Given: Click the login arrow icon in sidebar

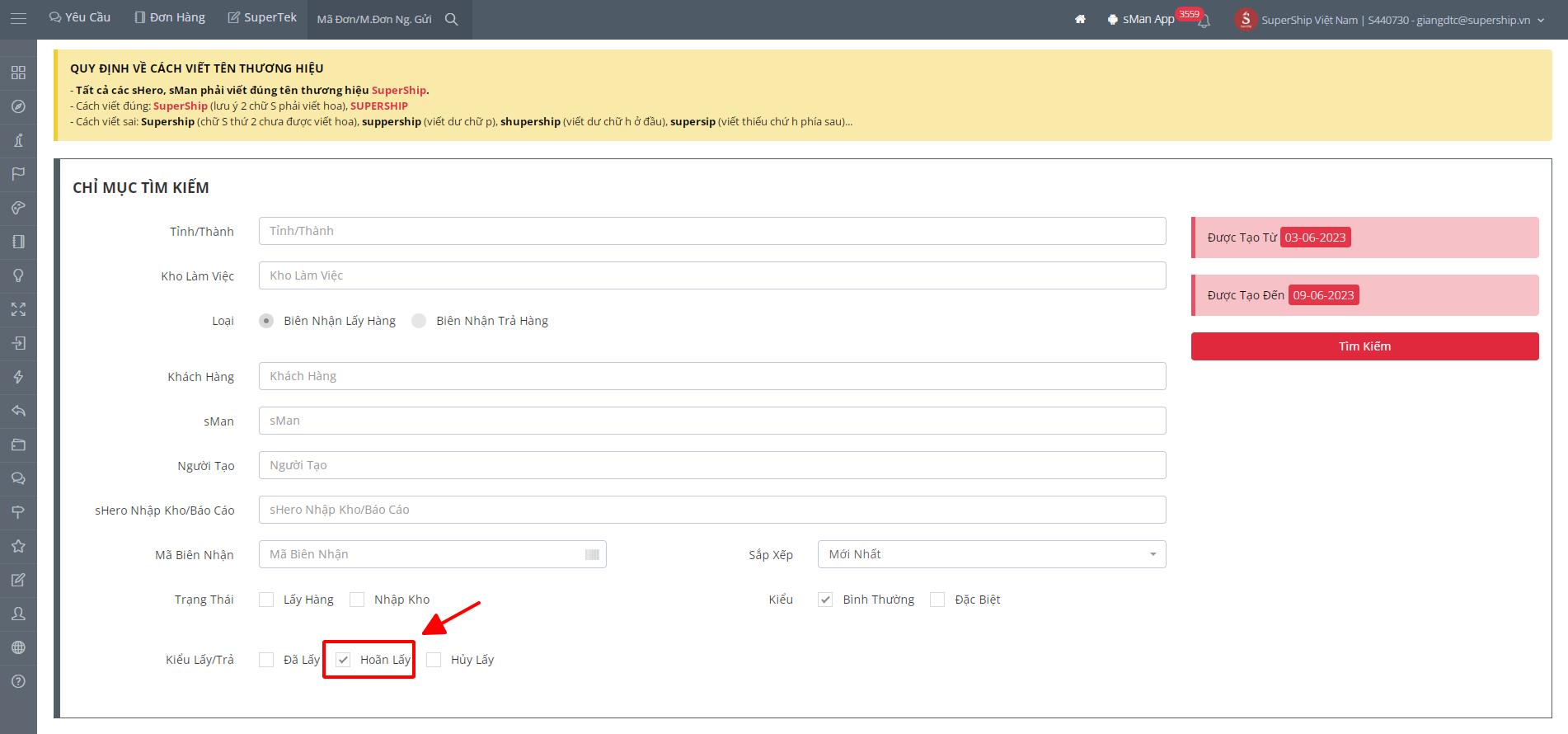Looking at the screenshot, I should (18, 343).
